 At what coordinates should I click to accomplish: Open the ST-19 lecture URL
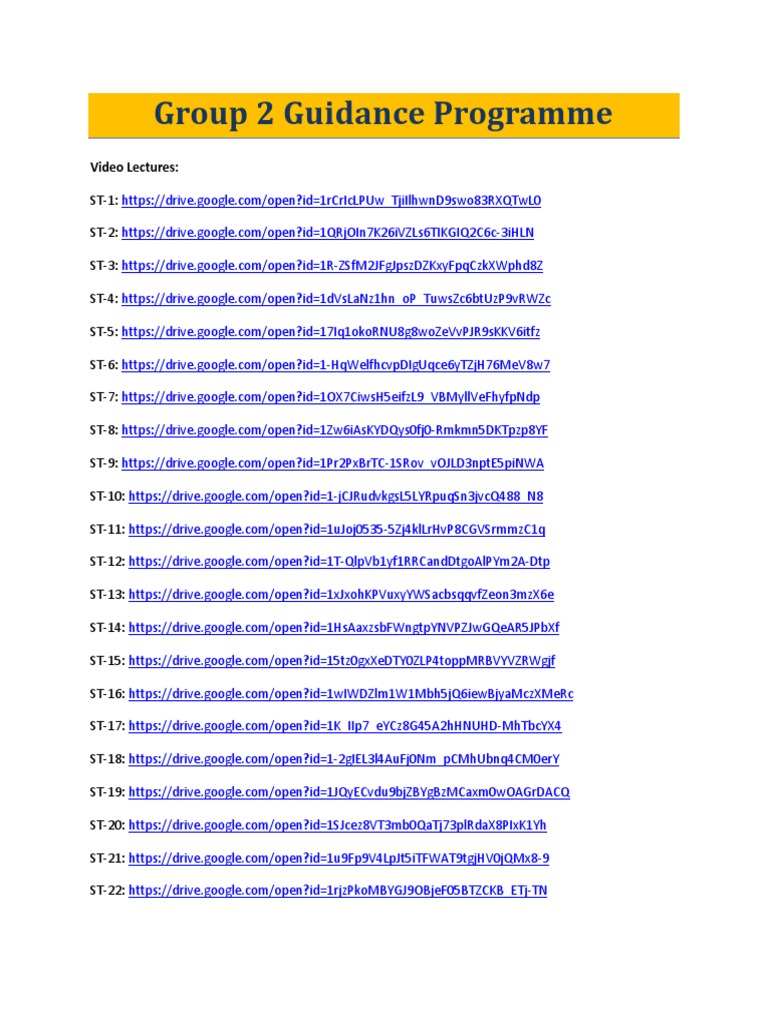click(x=349, y=793)
